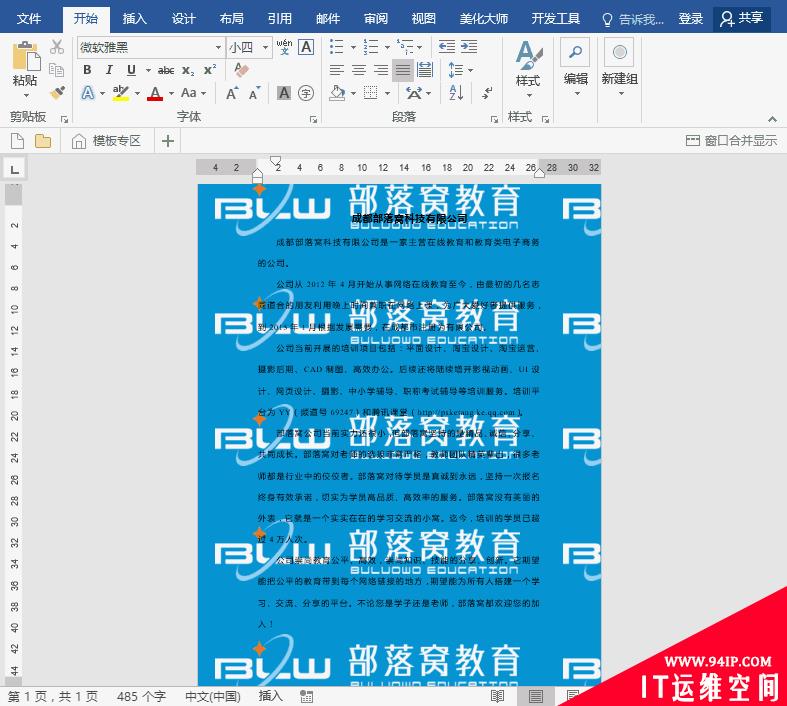
Task: Toggle character shading A icon
Action: pyautogui.click(x=284, y=93)
